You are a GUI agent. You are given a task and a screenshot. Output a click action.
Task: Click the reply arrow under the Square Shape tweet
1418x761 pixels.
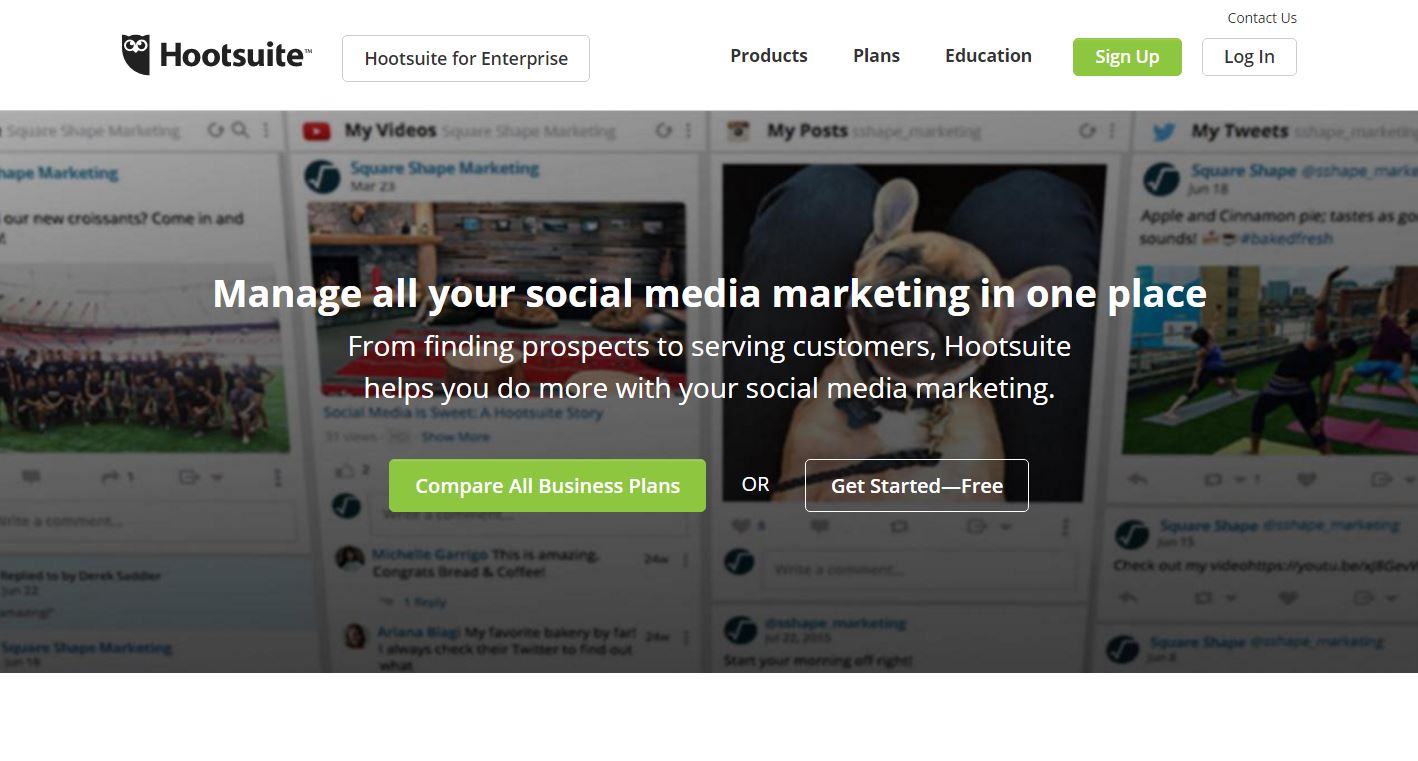coord(1138,480)
